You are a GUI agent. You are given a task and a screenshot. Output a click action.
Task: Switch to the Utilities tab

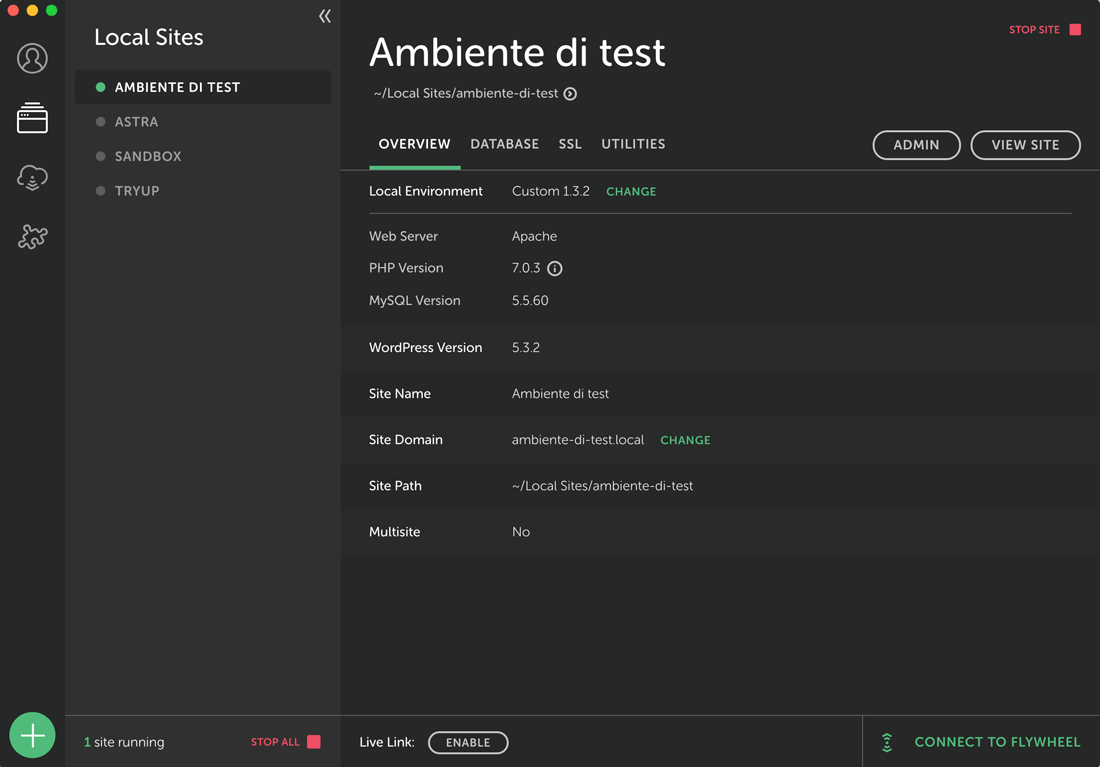pos(633,144)
